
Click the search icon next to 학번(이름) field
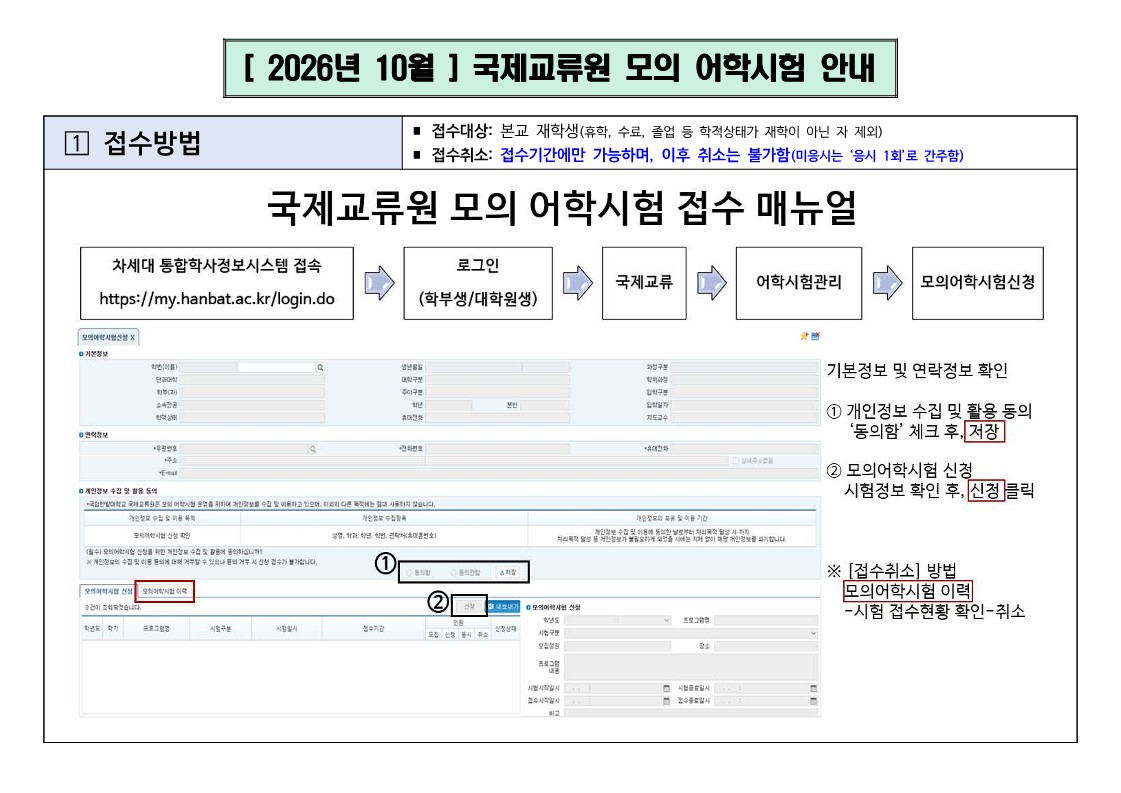pyautogui.click(x=320, y=368)
